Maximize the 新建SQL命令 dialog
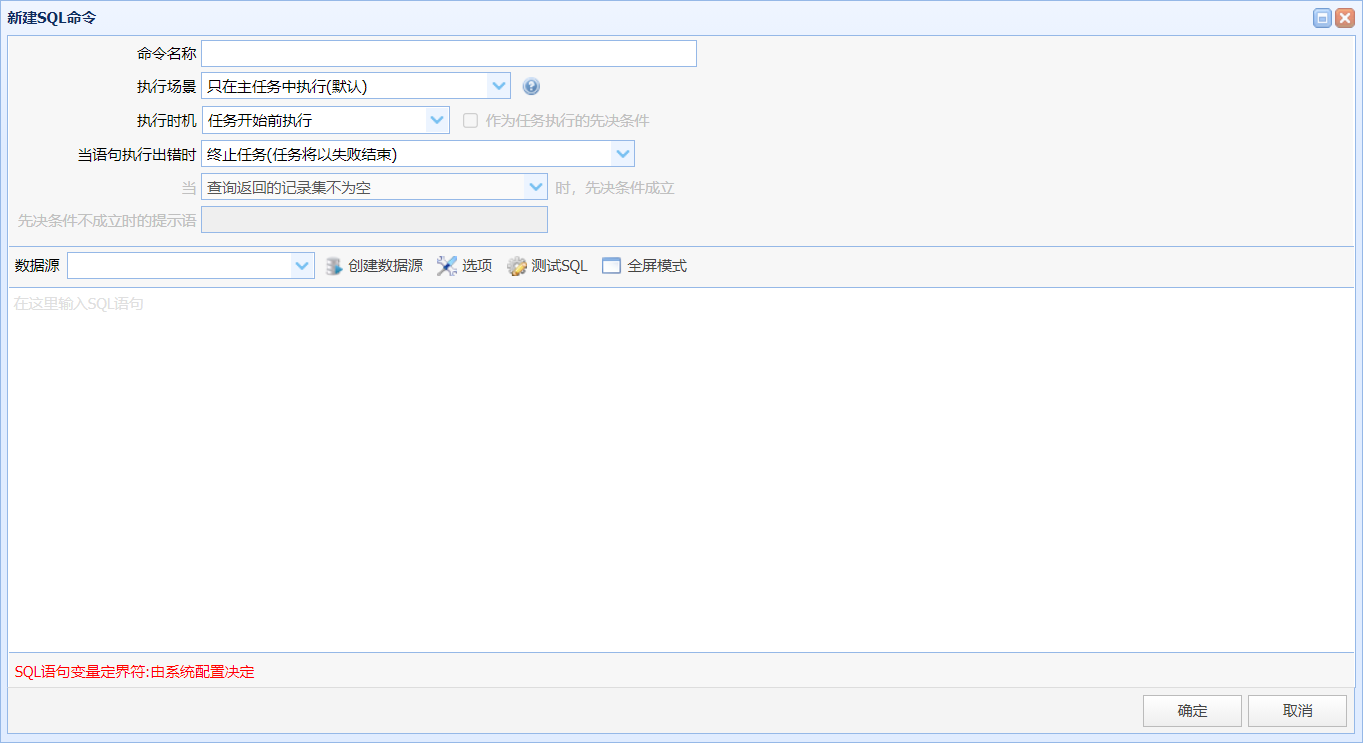 click(x=1322, y=18)
